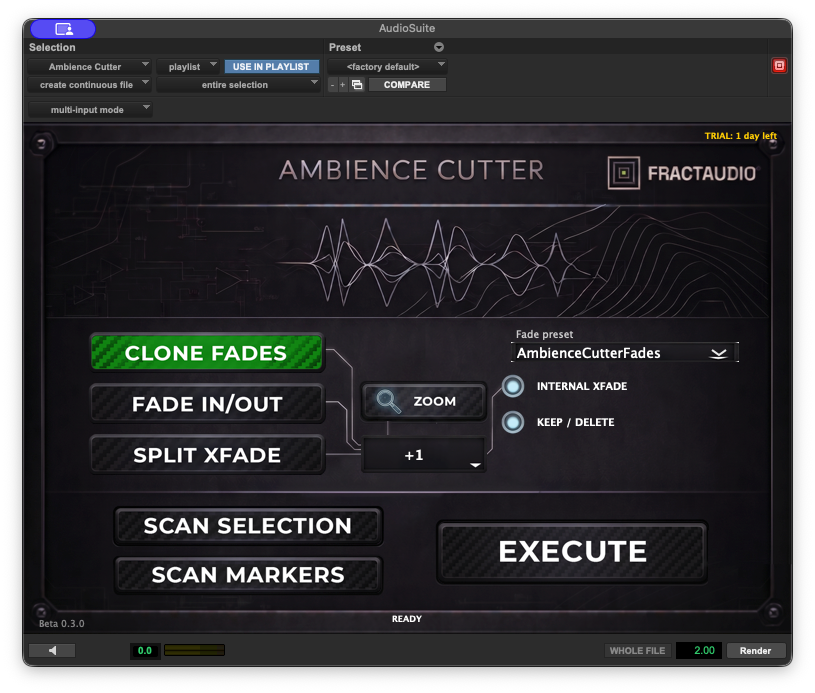The height and width of the screenshot is (693, 815).
Task: Click the 2.00 handle length field
Action: pos(699,650)
